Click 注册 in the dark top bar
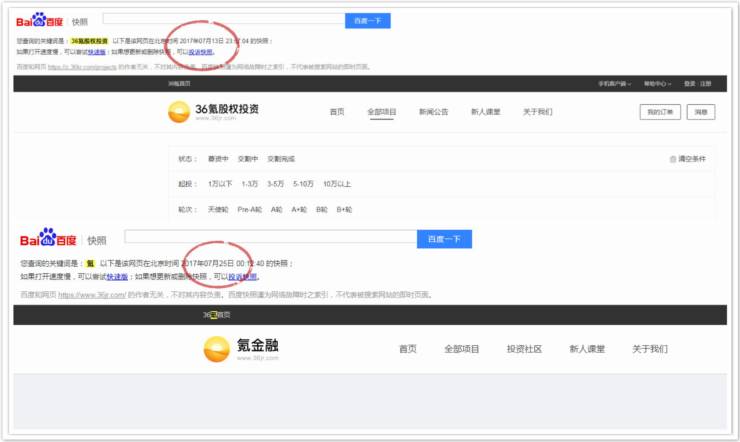The width and height of the screenshot is (740, 442). [705, 83]
